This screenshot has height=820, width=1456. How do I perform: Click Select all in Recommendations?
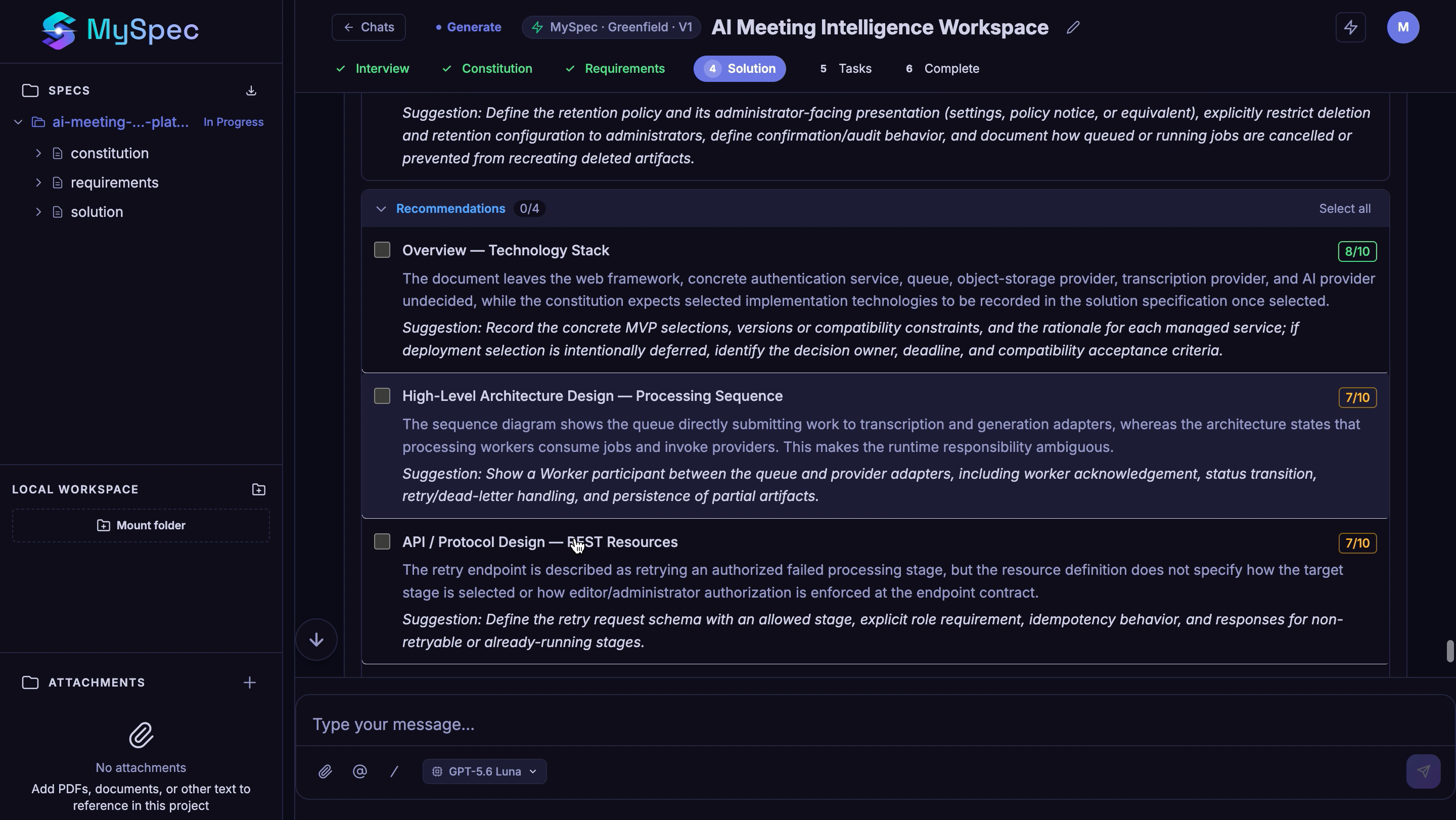pyautogui.click(x=1344, y=209)
